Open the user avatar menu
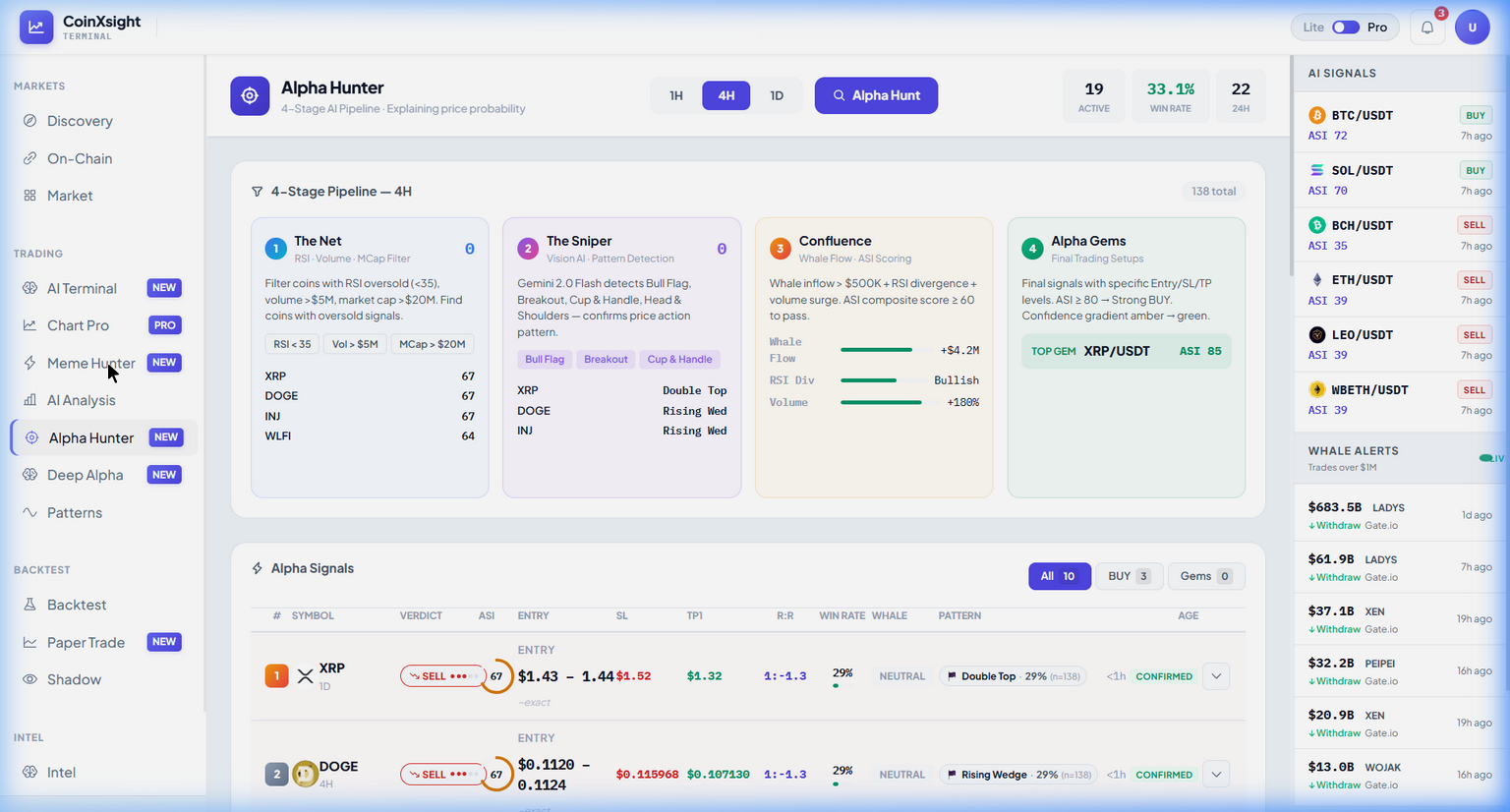This screenshot has height=812, width=1510. (x=1473, y=28)
